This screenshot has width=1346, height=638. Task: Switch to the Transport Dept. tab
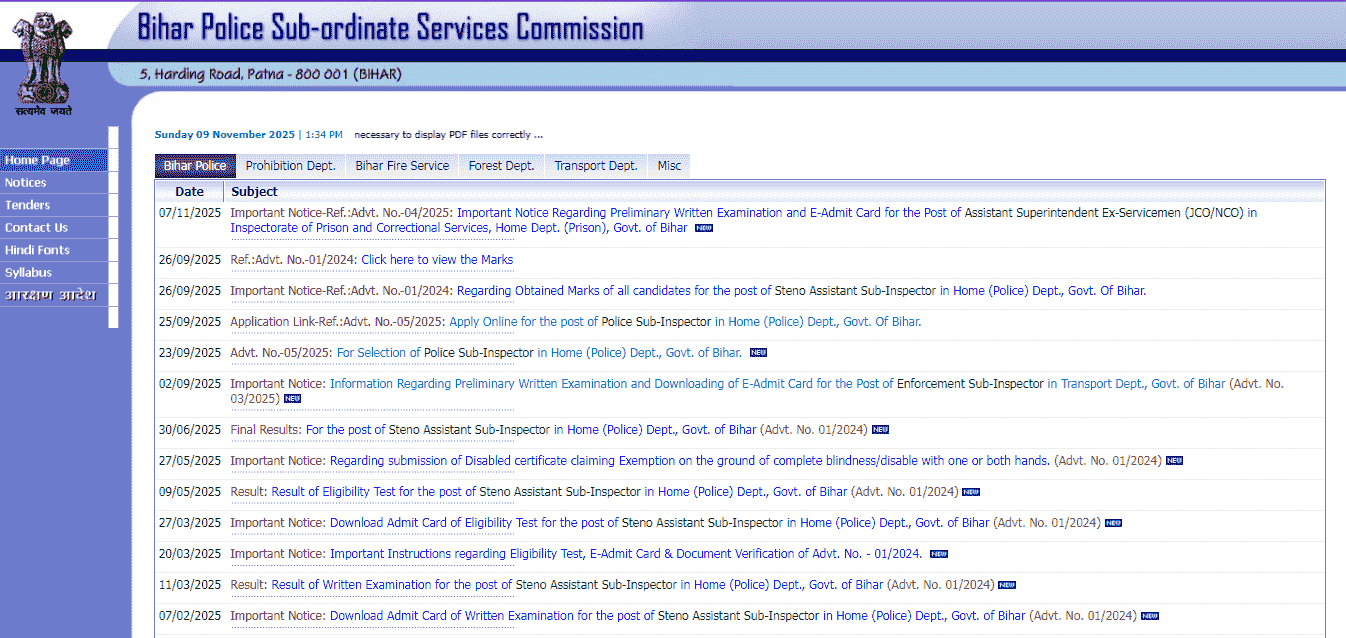point(594,165)
